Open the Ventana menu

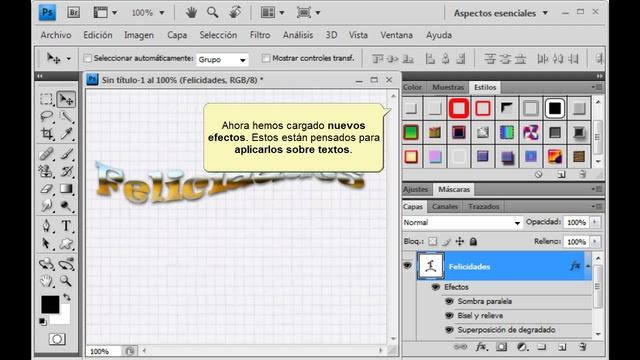tap(396, 35)
